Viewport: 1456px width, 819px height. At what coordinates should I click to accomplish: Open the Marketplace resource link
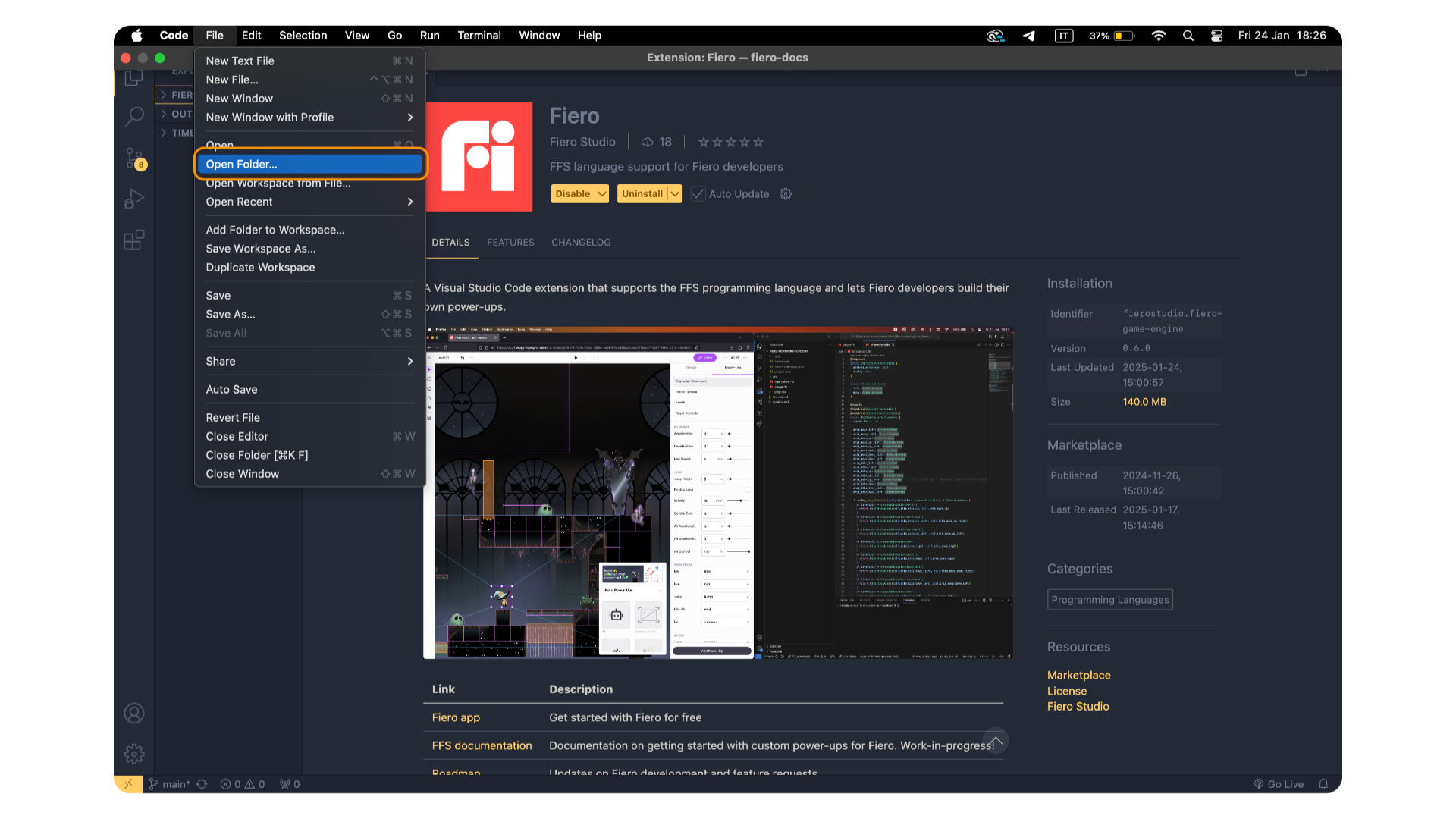pos(1078,676)
